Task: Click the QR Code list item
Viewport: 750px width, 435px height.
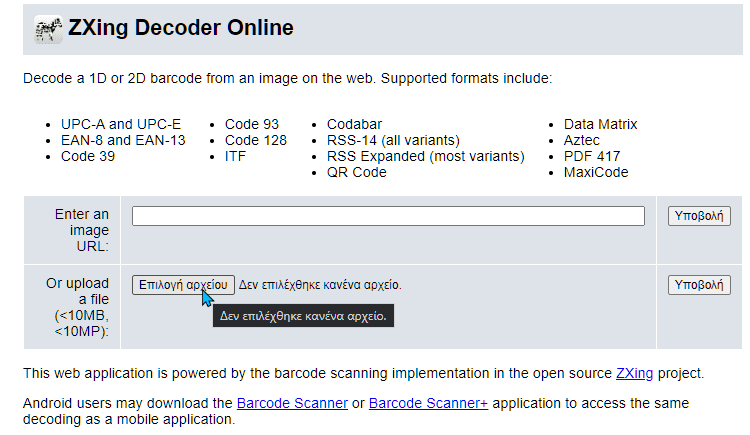Action: (356, 172)
